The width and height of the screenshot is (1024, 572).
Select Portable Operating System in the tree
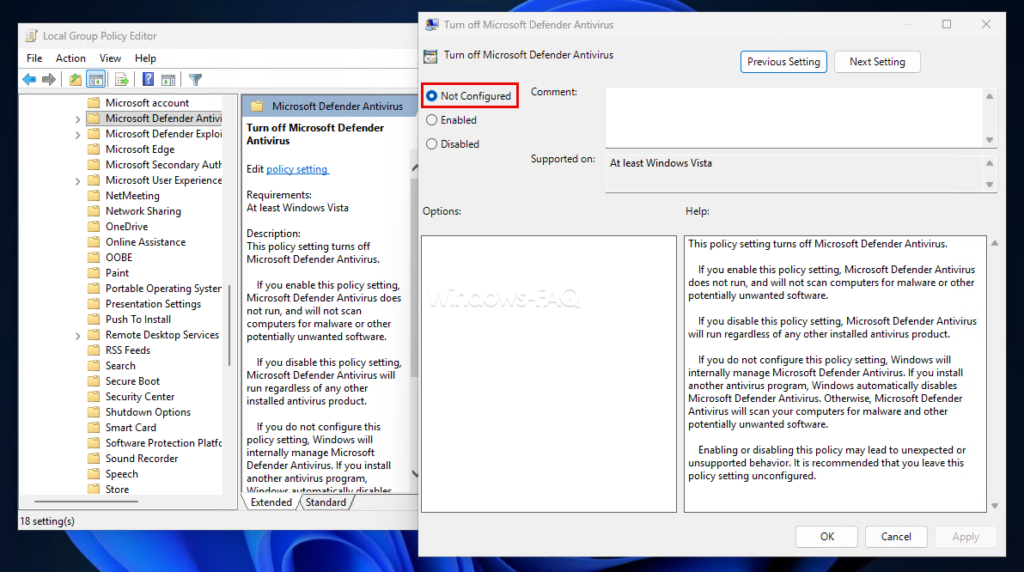click(x=163, y=289)
